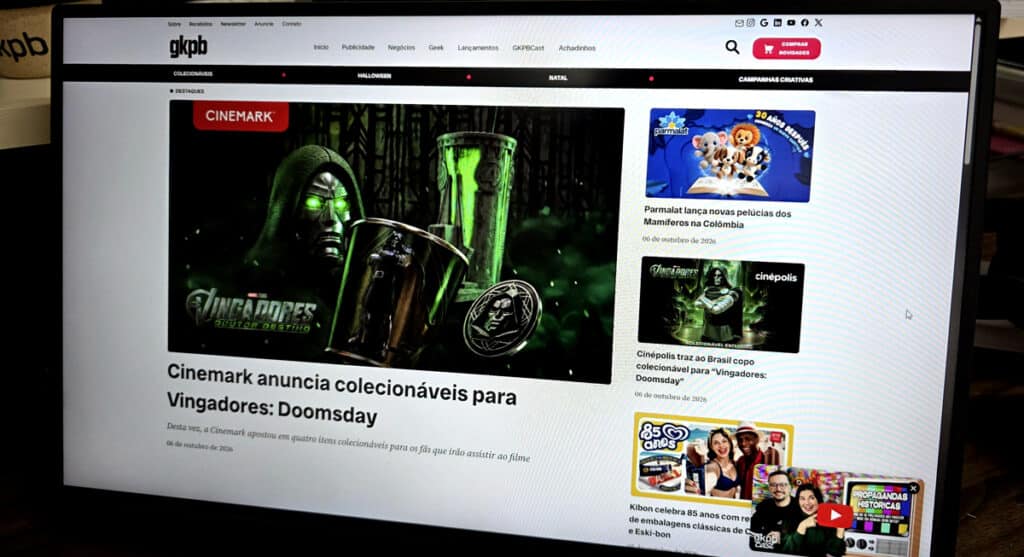Viewport: 1024px width, 557px height.
Task: Click the search magnifier icon
Action: [x=732, y=47]
